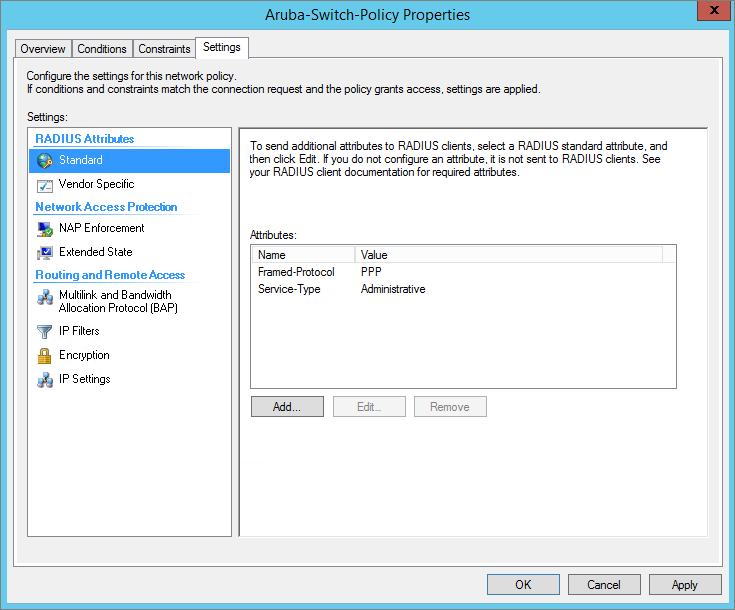The image size is (735, 610).
Task: Select the Service-Type attribute row
Action: (463, 289)
